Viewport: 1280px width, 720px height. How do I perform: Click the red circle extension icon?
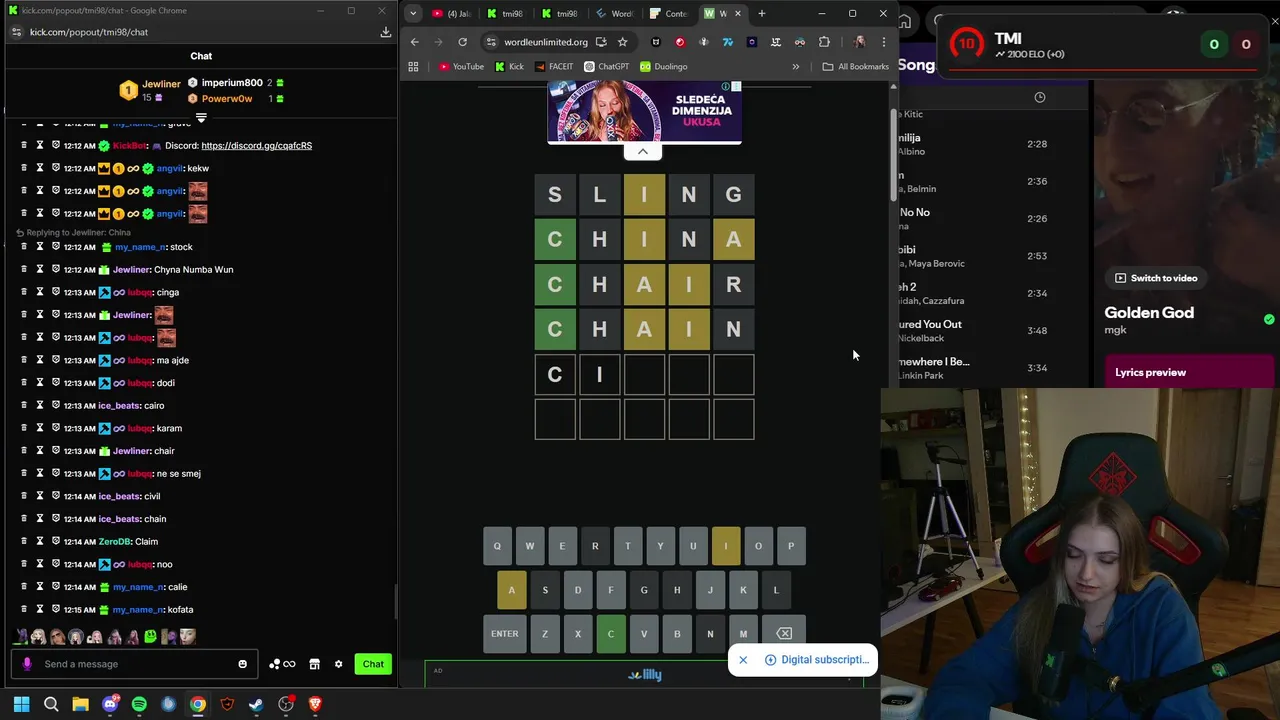pyautogui.click(x=680, y=42)
